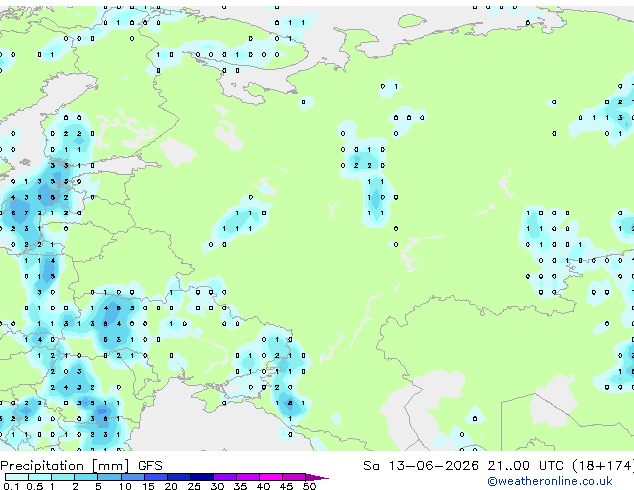The image size is (634, 490).
Task: Click the '30' legend scale value
Action: pyautogui.click(x=217, y=486)
